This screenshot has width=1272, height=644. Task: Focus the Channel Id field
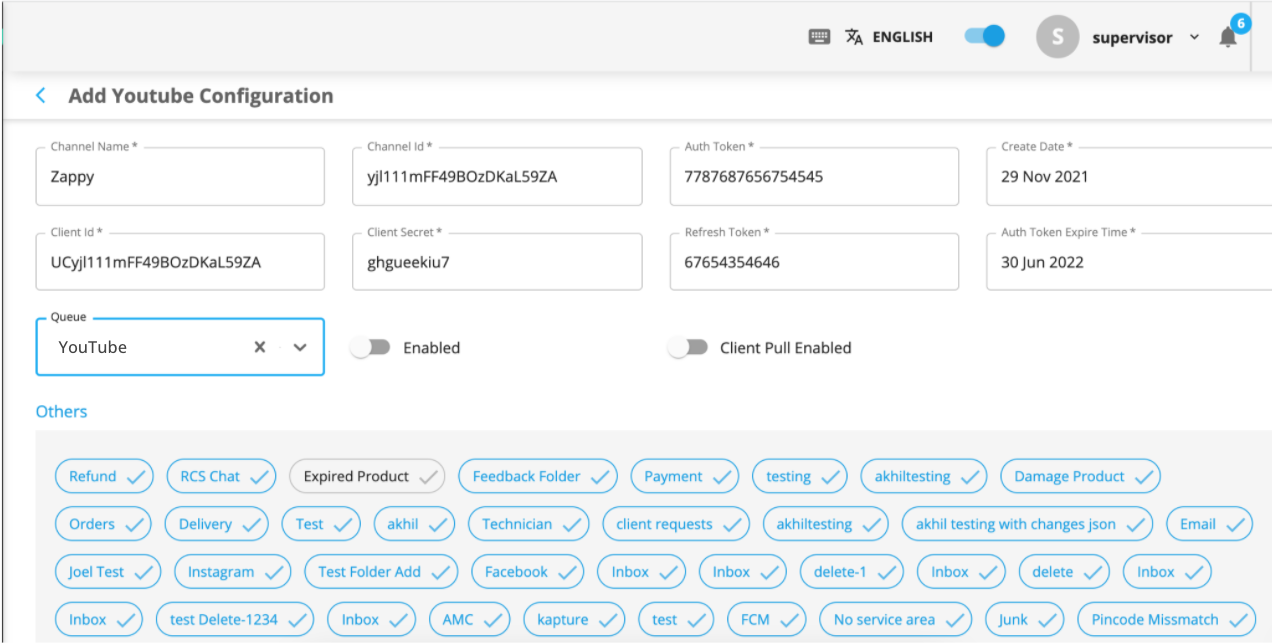coord(497,177)
